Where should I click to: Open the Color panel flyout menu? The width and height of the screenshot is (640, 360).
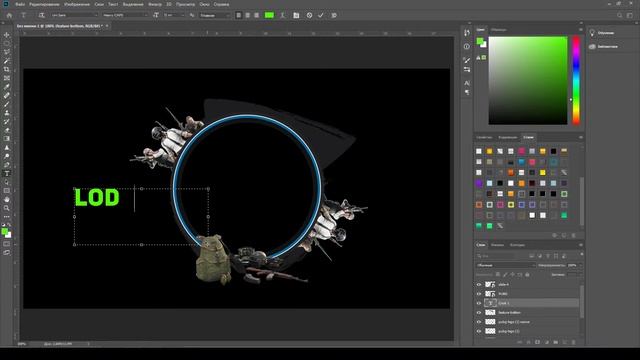click(x=581, y=30)
